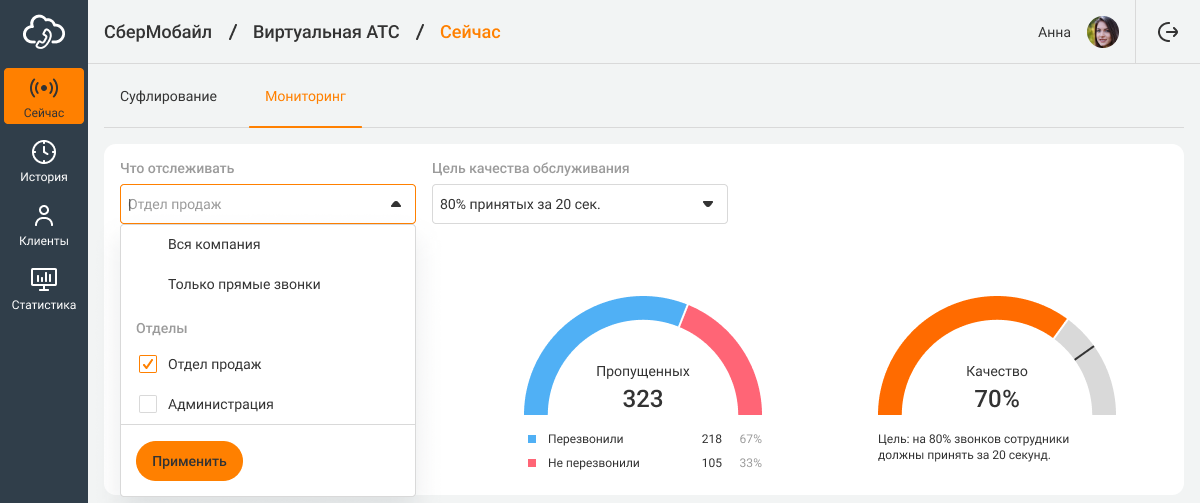Open the История clock icon

pos(44,152)
